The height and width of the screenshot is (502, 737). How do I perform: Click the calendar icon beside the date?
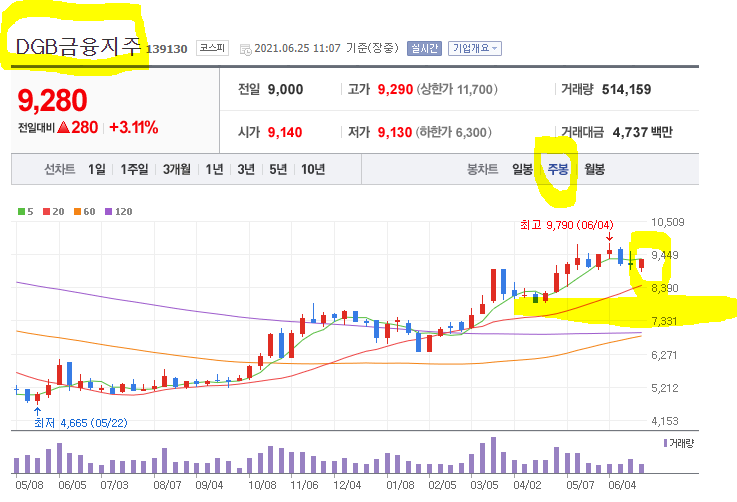pos(245,49)
